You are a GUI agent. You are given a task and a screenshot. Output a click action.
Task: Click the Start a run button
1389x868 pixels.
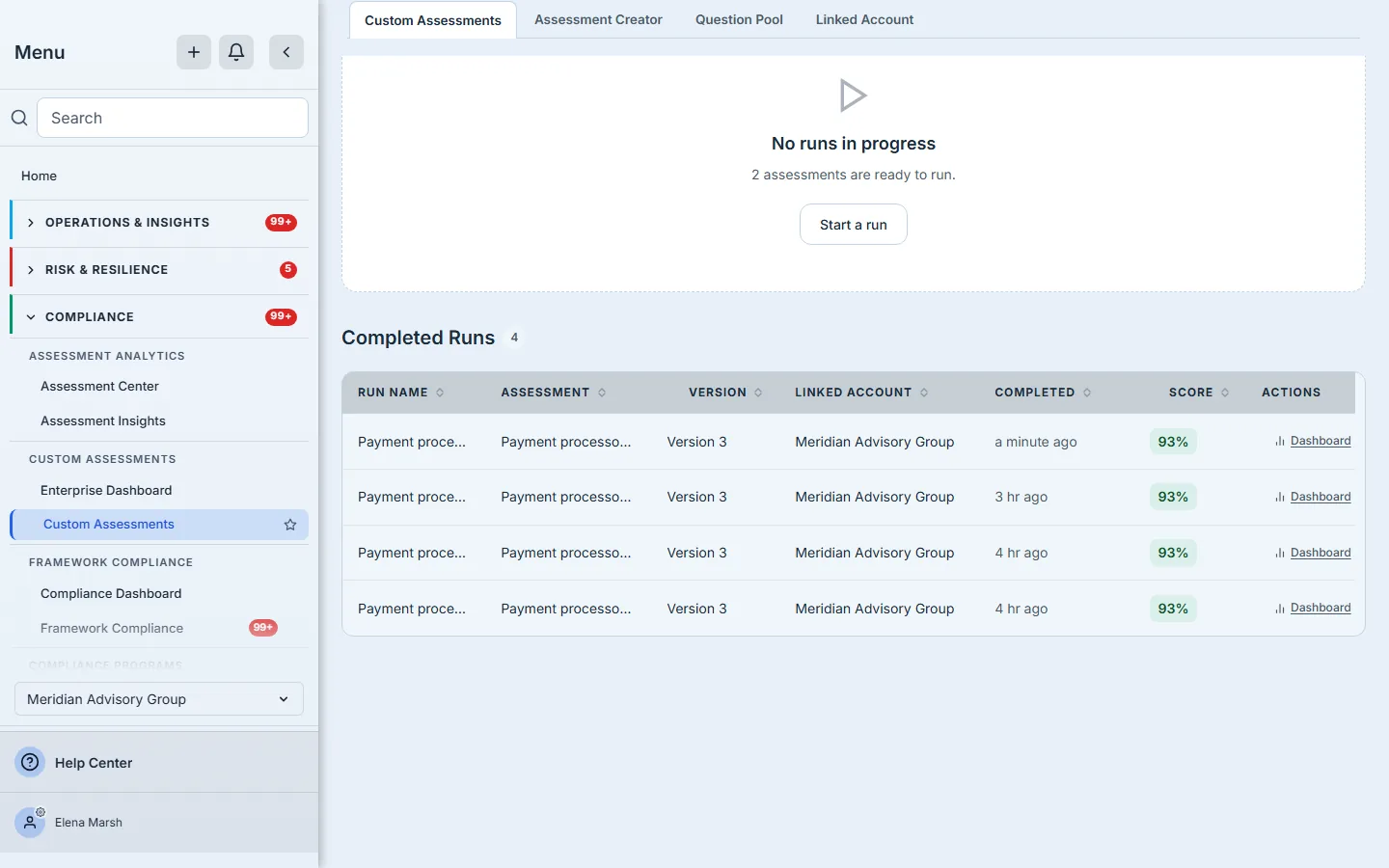pyautogui.click(x=854, y=225)
